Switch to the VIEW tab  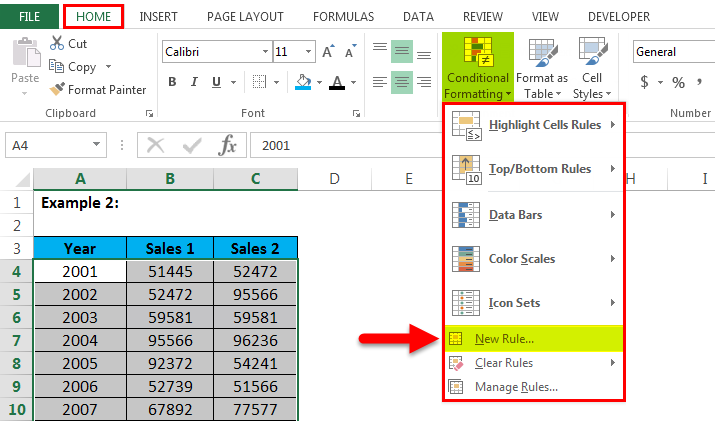[545, 17]
